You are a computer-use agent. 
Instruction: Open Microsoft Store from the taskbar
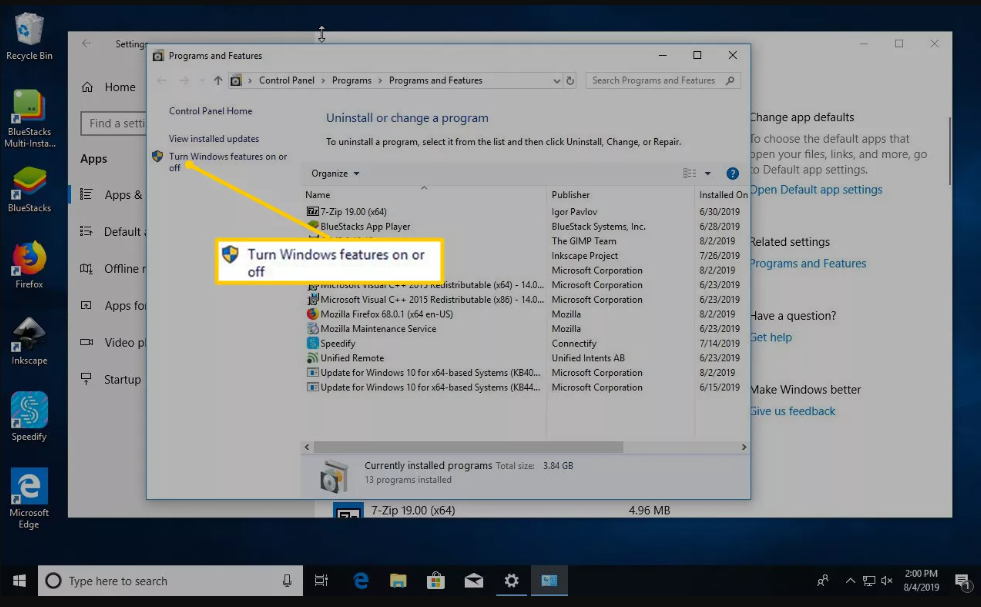tap(435, 581)
